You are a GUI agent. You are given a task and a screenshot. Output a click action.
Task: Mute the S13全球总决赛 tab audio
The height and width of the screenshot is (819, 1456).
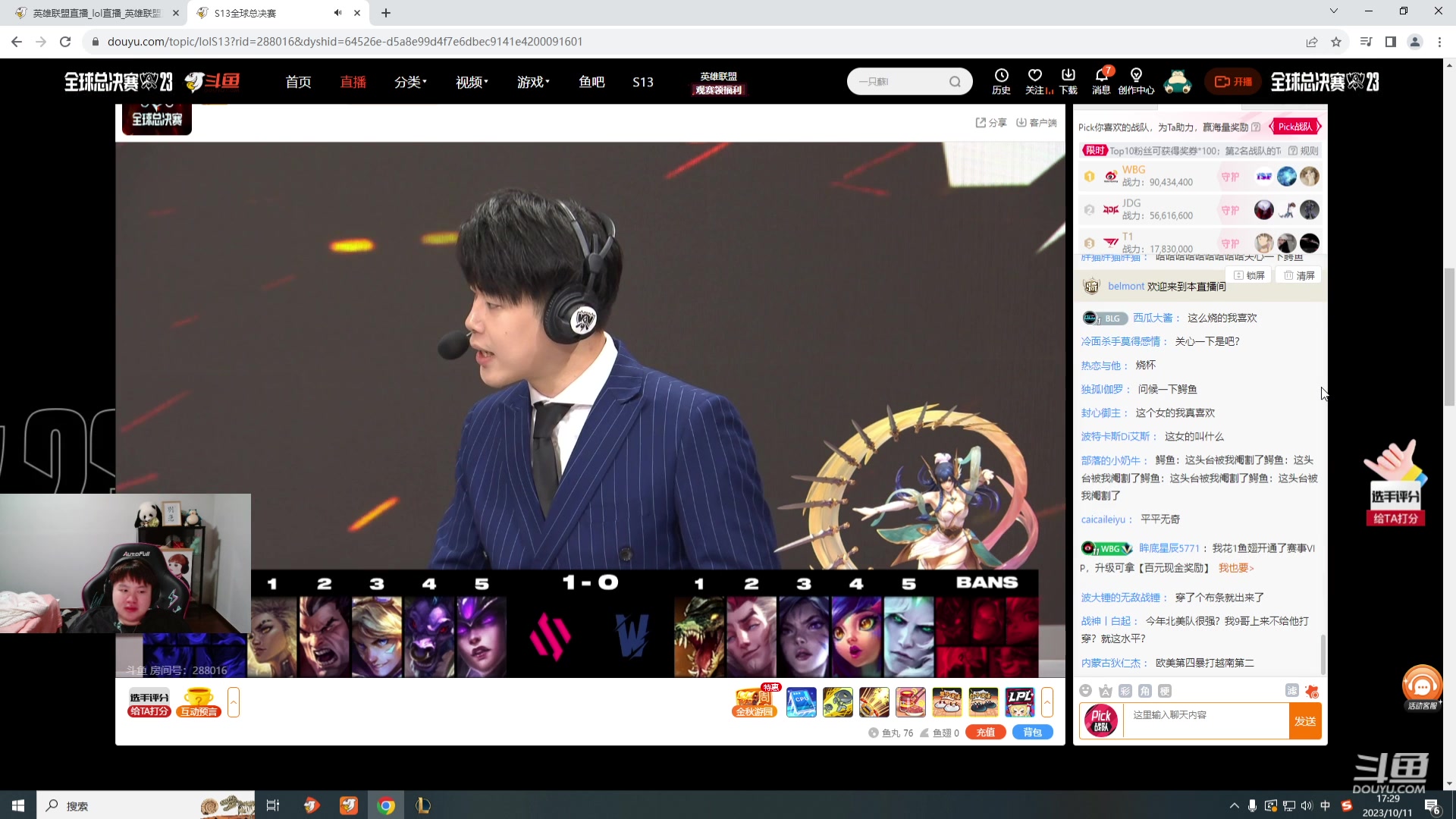tap(337, 13)
